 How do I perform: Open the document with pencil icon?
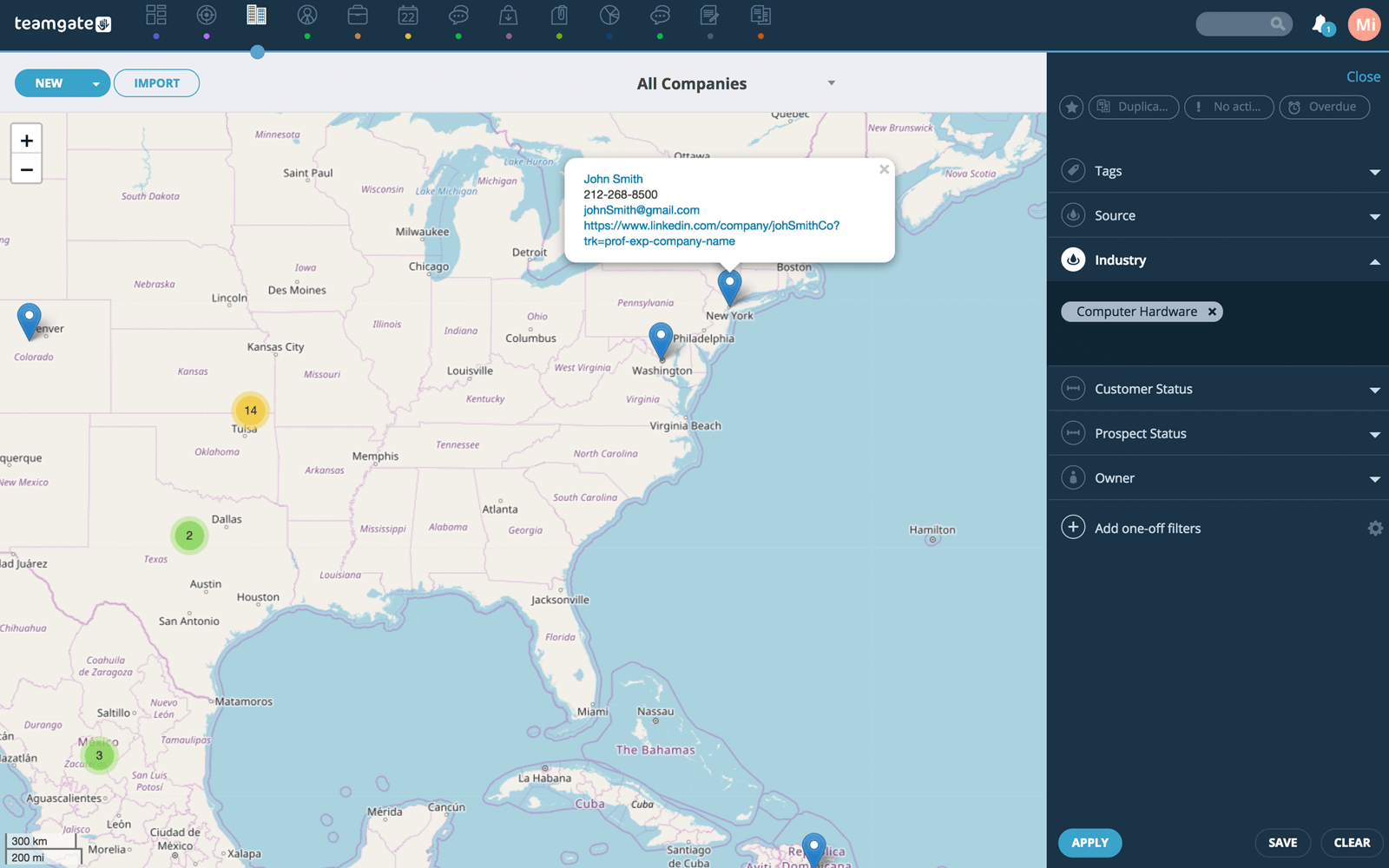tap(710, 16)
